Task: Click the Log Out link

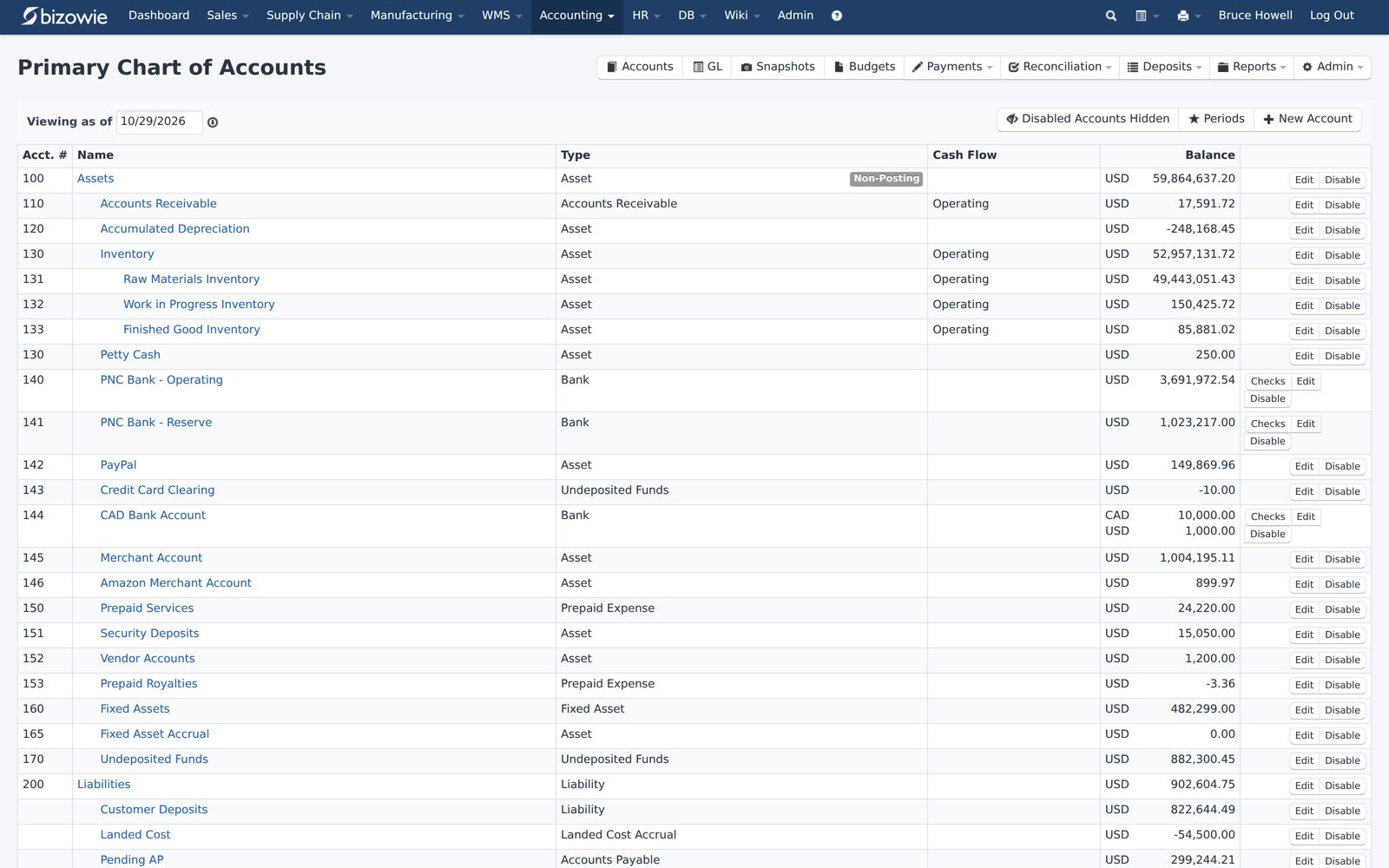Action: pos(1332,16)
